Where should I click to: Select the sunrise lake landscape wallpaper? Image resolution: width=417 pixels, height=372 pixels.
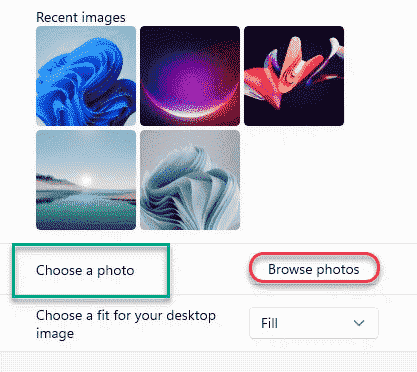tap(86, 180)
